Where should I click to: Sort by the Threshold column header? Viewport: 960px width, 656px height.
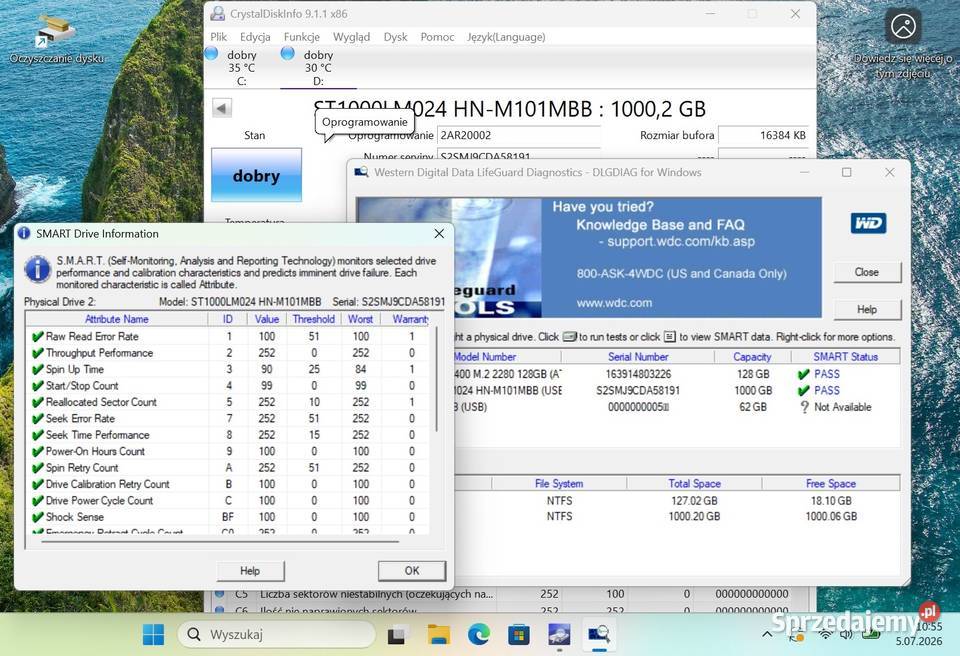313,319
